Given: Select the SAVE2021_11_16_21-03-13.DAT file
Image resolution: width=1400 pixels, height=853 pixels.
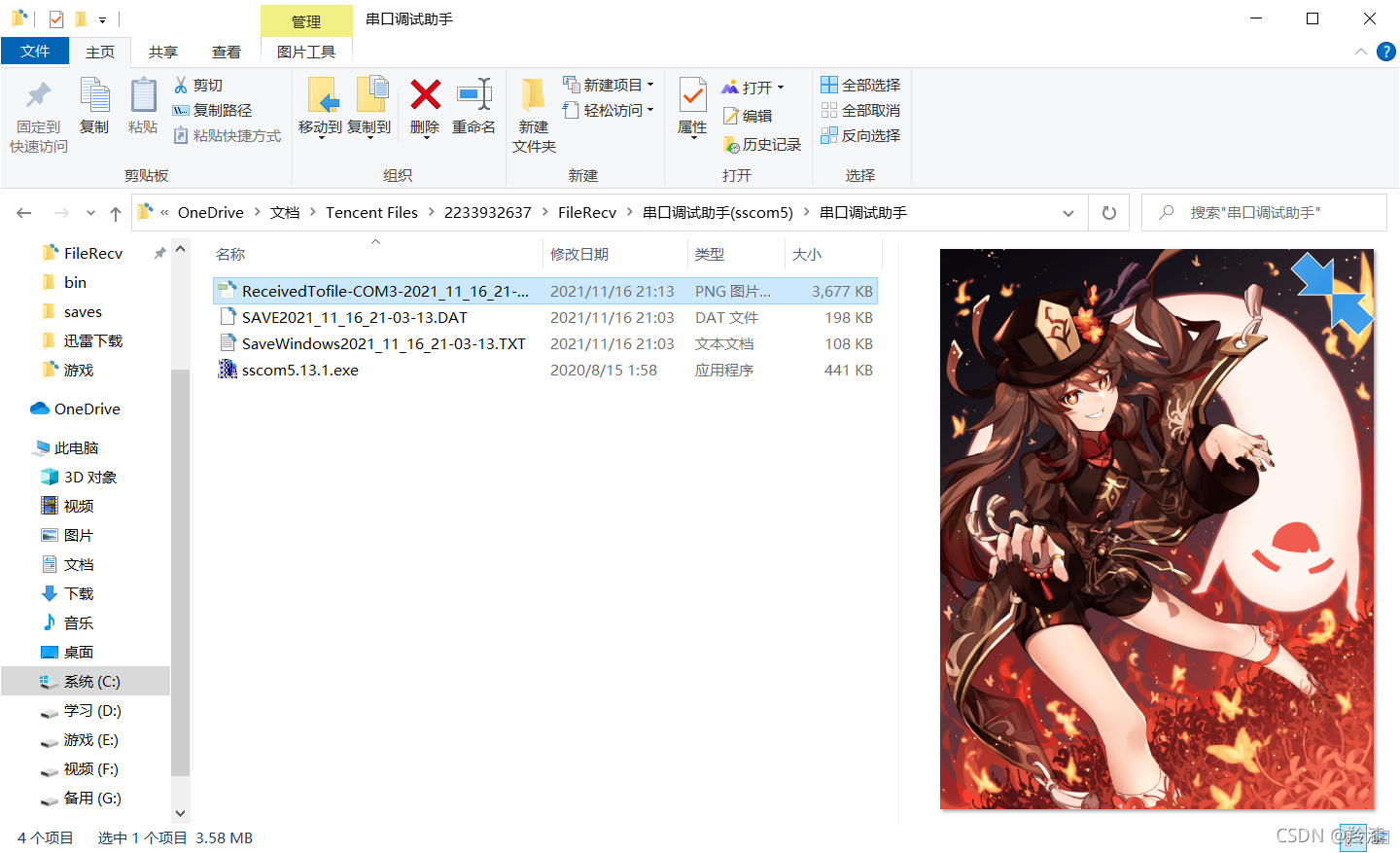Looking at the screenshot, I should pyautogui.click(x=545, y=317).
